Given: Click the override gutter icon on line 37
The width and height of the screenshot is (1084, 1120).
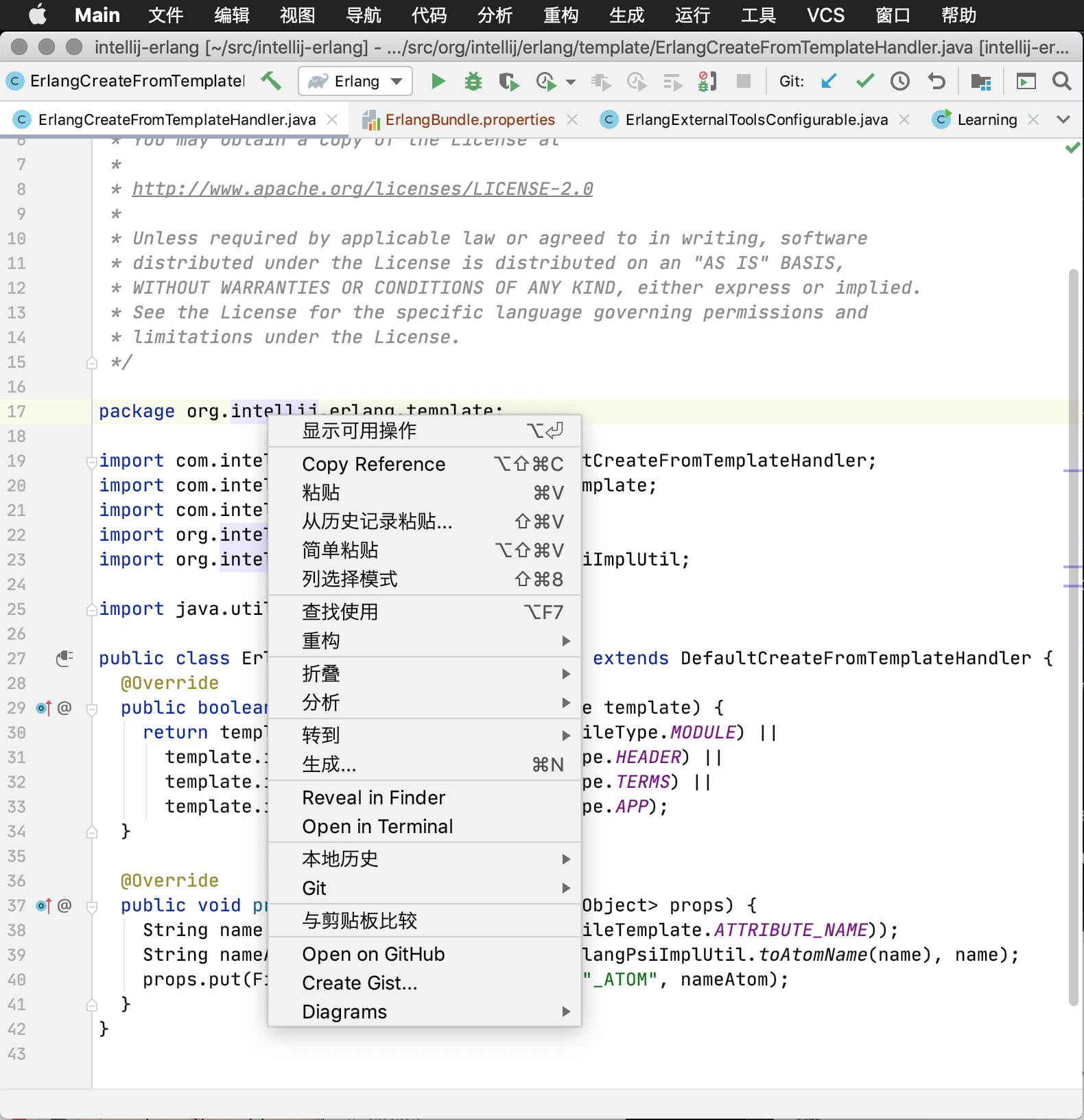Looking at the screenshot, I should tap(43, 905).
